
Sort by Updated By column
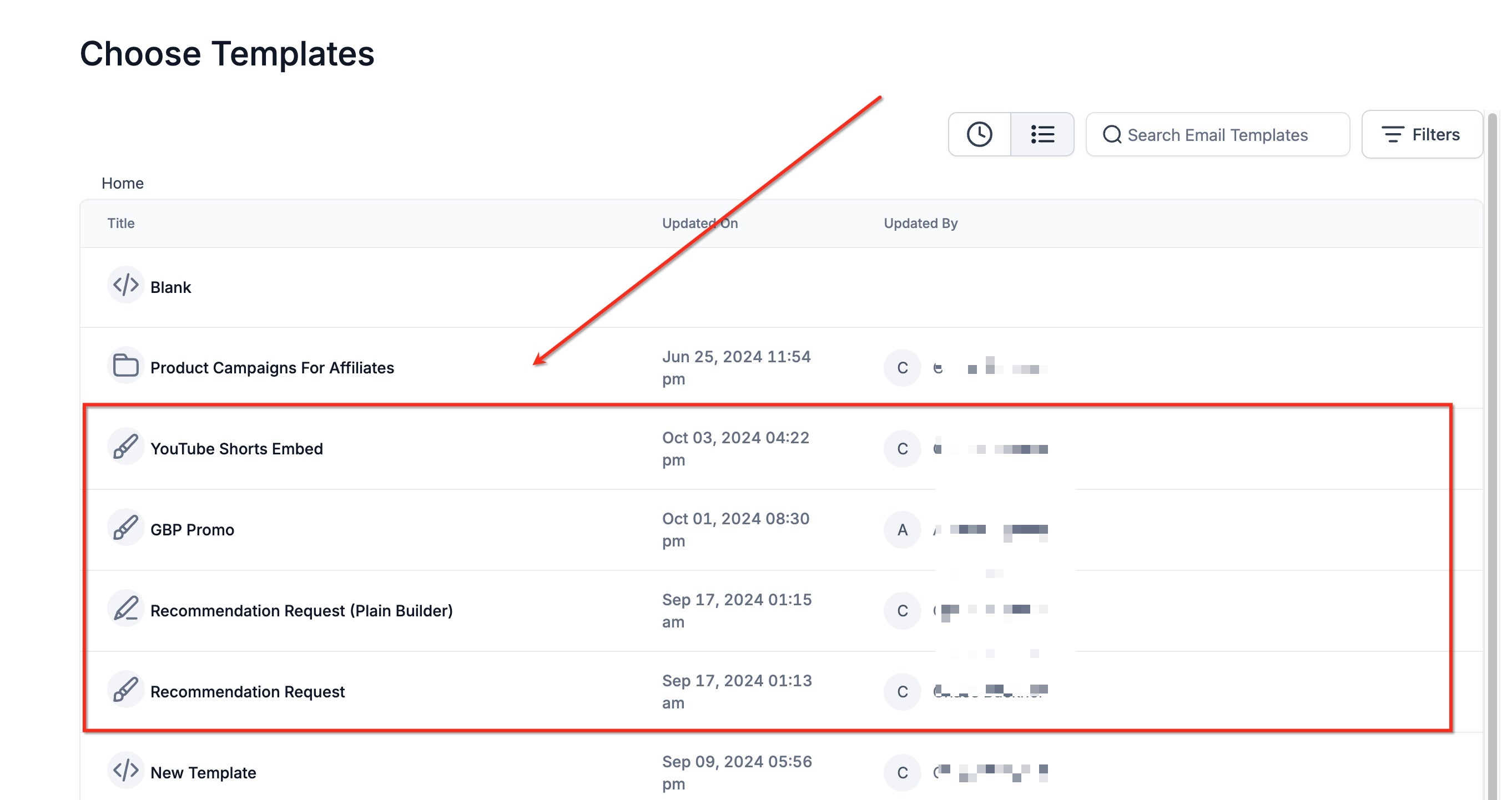(x=920, y=223)
